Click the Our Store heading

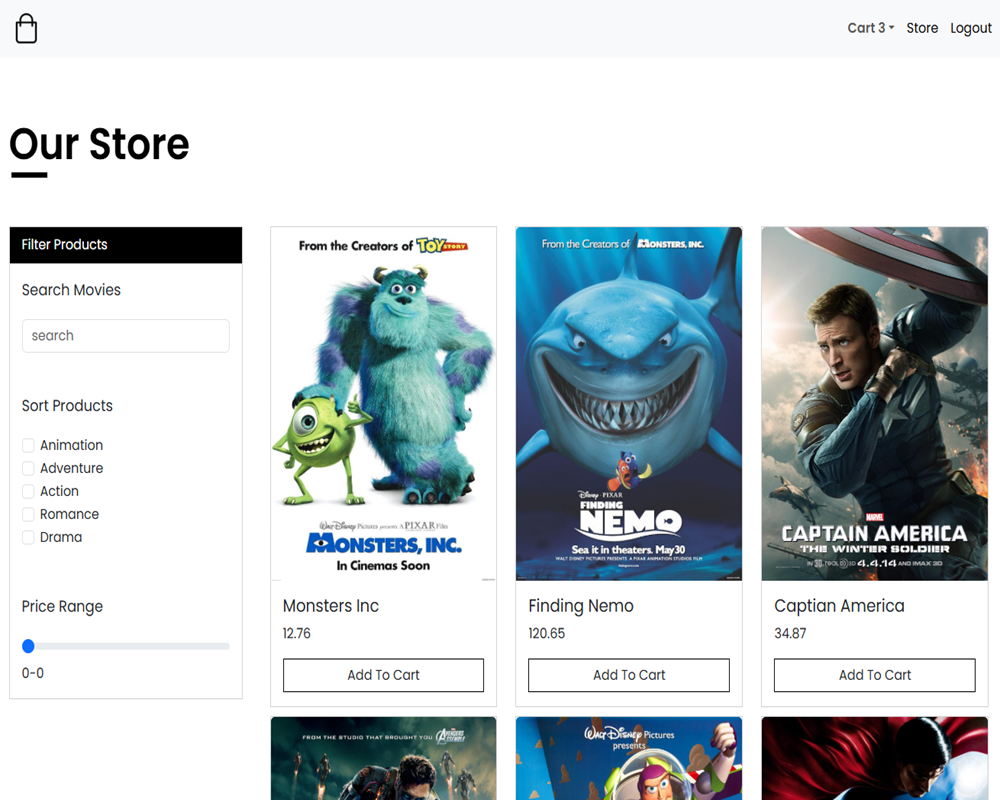click(x=99, y=144)
